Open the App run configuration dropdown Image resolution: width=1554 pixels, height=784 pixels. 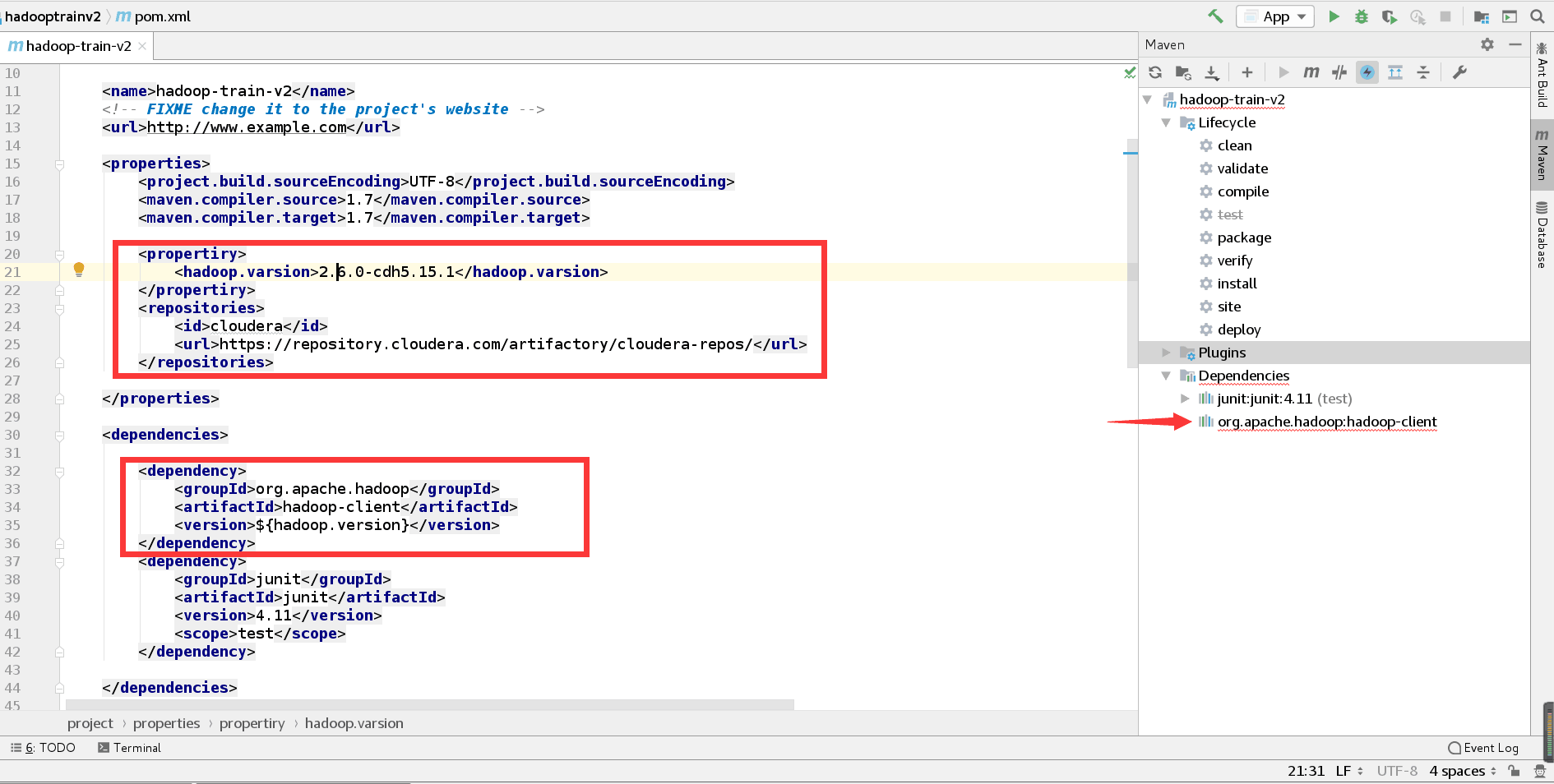coord(1275,16)
